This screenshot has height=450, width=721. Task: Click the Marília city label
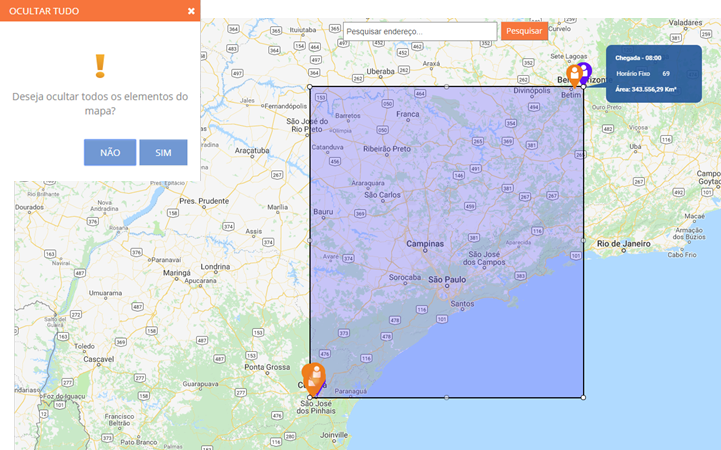coord(278,207)
